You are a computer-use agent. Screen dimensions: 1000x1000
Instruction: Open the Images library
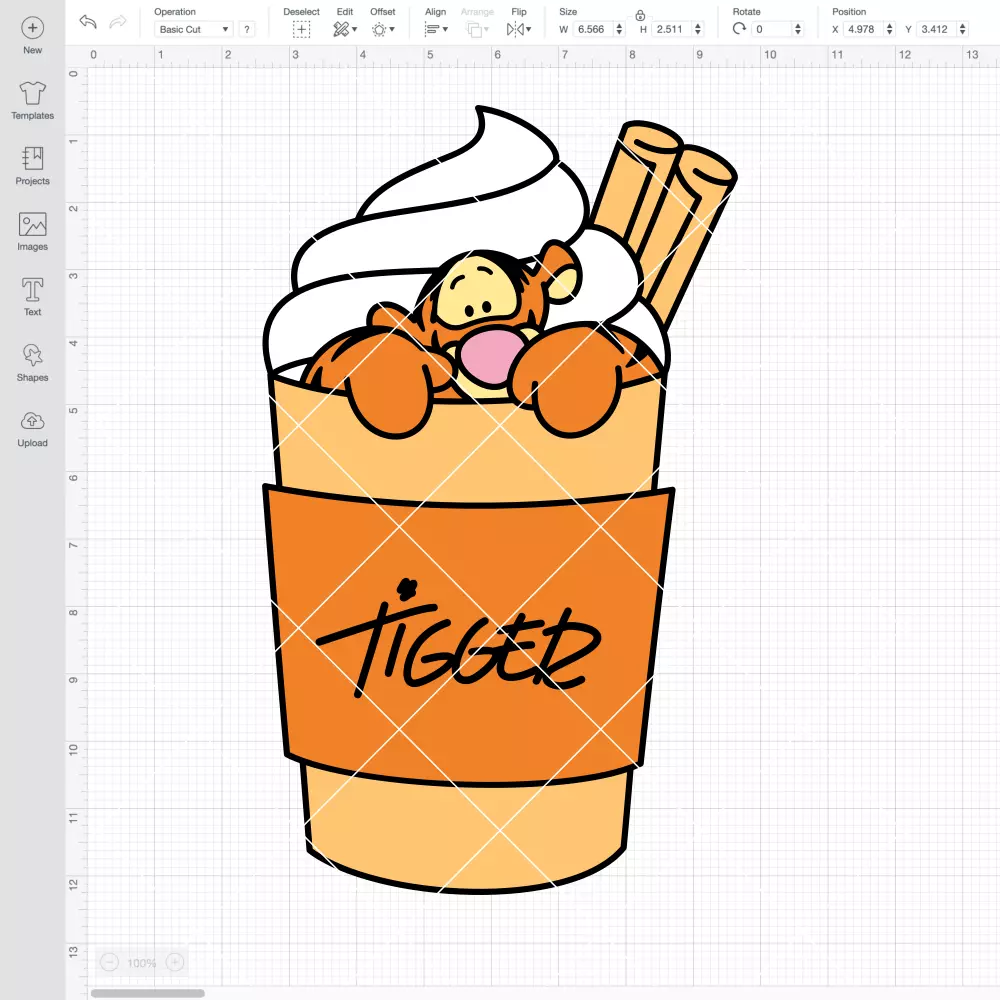pos(33,232)
